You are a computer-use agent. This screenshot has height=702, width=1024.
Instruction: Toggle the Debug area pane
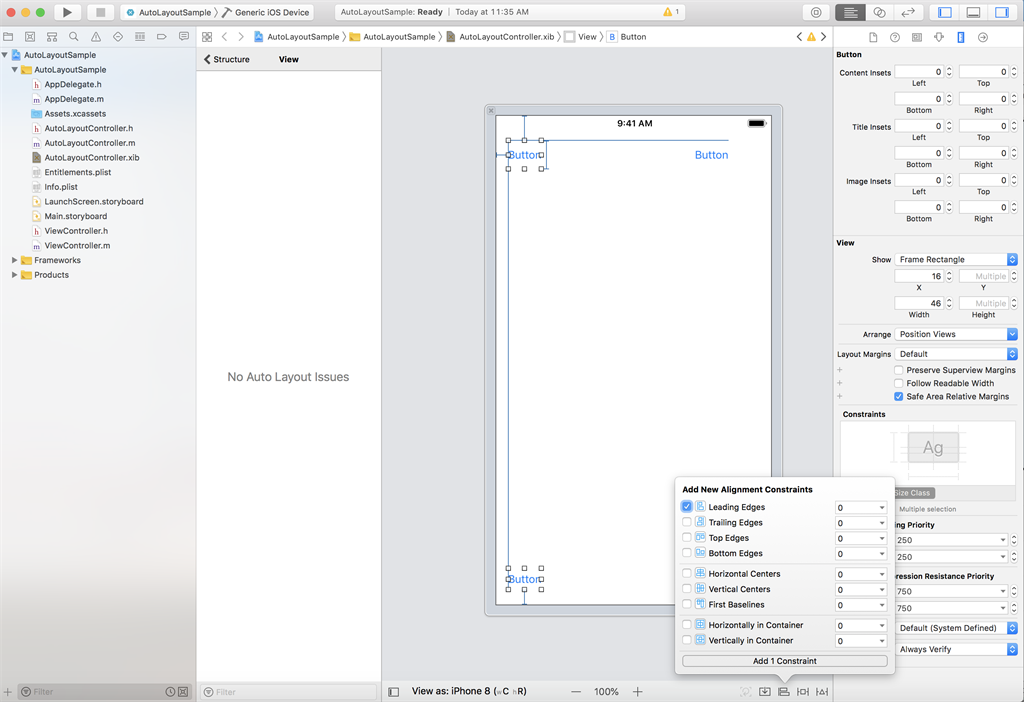973,12
